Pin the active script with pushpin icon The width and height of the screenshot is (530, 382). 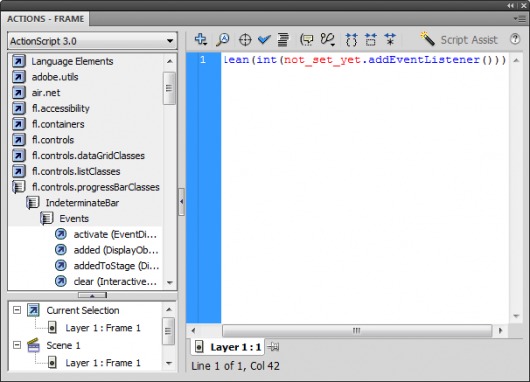pos(273,347)
